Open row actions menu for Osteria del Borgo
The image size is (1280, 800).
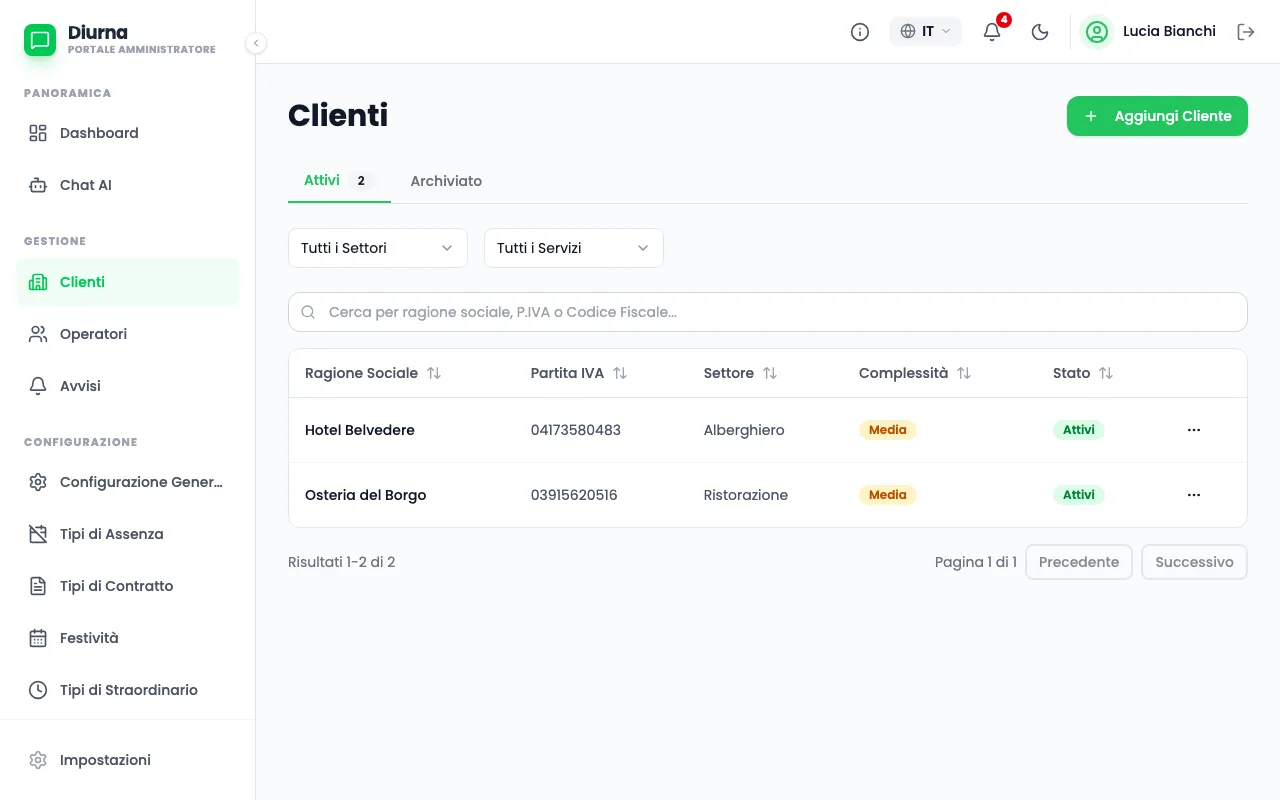click(1194, 495)
